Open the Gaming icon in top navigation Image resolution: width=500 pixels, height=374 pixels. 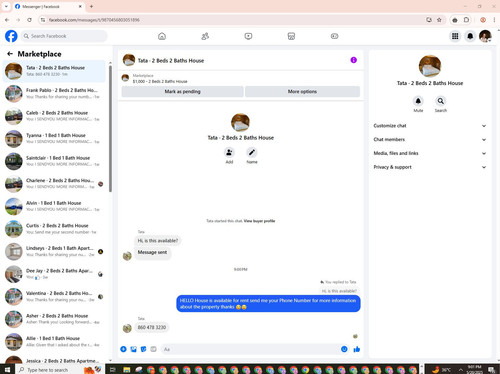click(x=334, y=36)
